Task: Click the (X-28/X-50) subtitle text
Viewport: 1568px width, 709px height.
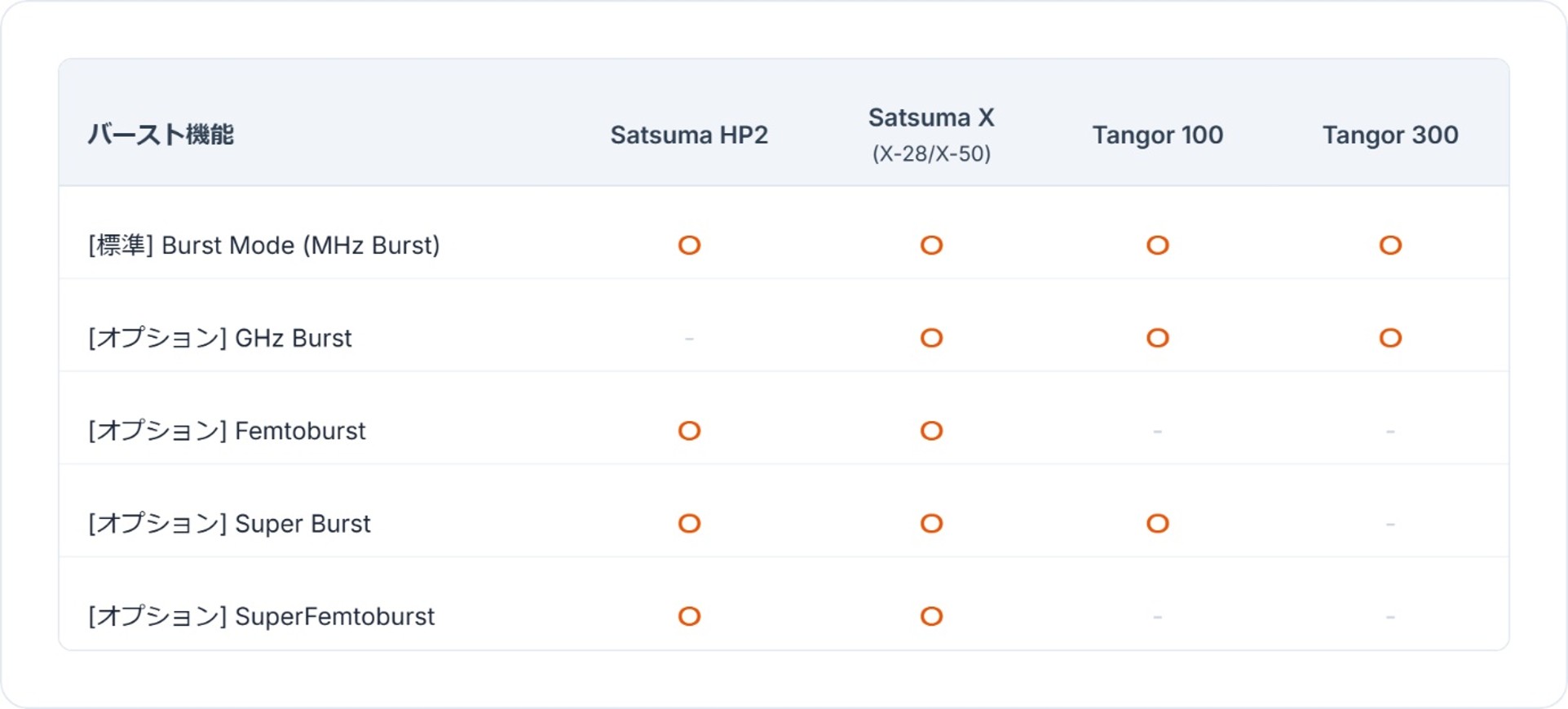Action: point(931,153)
